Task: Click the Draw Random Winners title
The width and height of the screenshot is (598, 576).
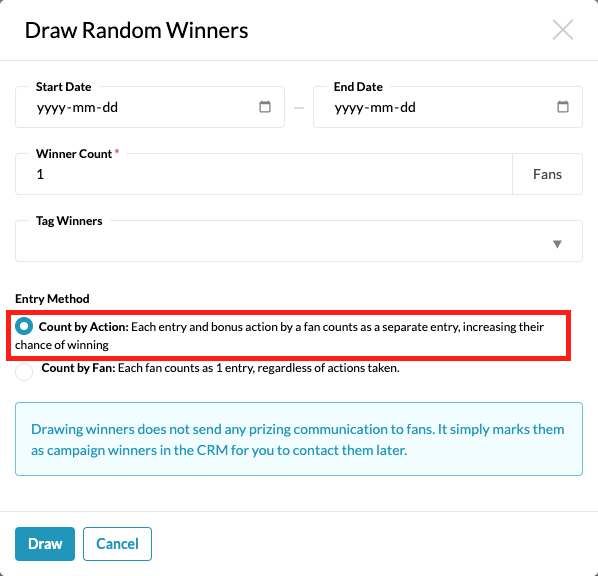Action: point(136,30)
